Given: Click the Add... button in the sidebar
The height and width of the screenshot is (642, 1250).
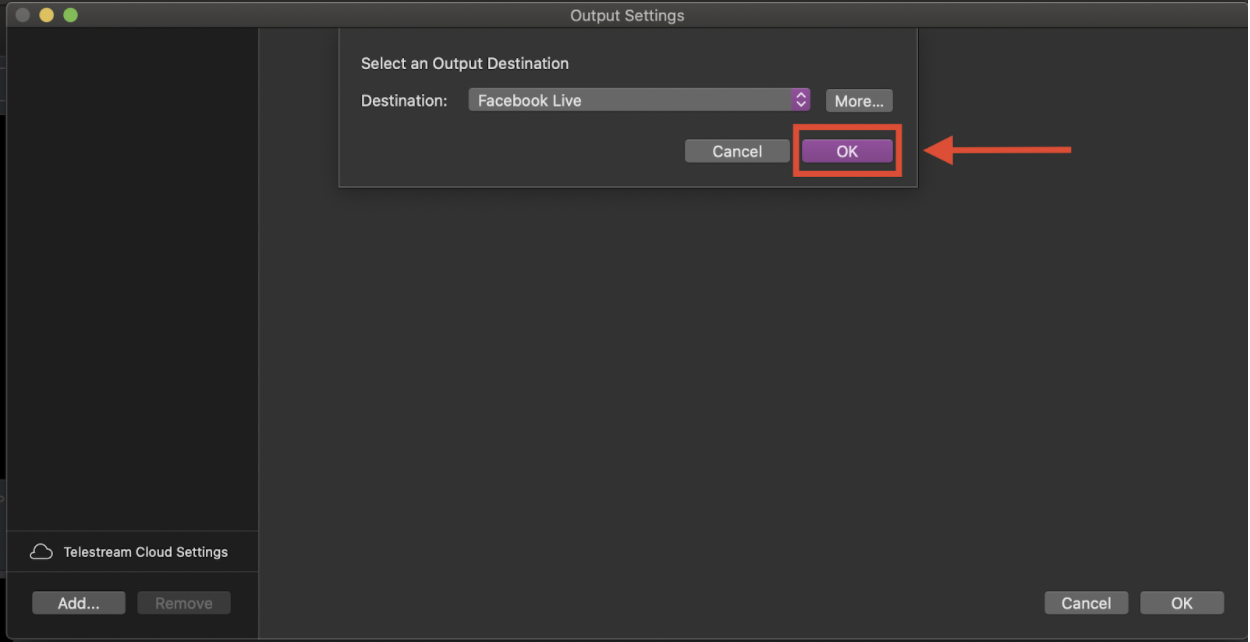Looking at the screenshot, I should 79,603.
